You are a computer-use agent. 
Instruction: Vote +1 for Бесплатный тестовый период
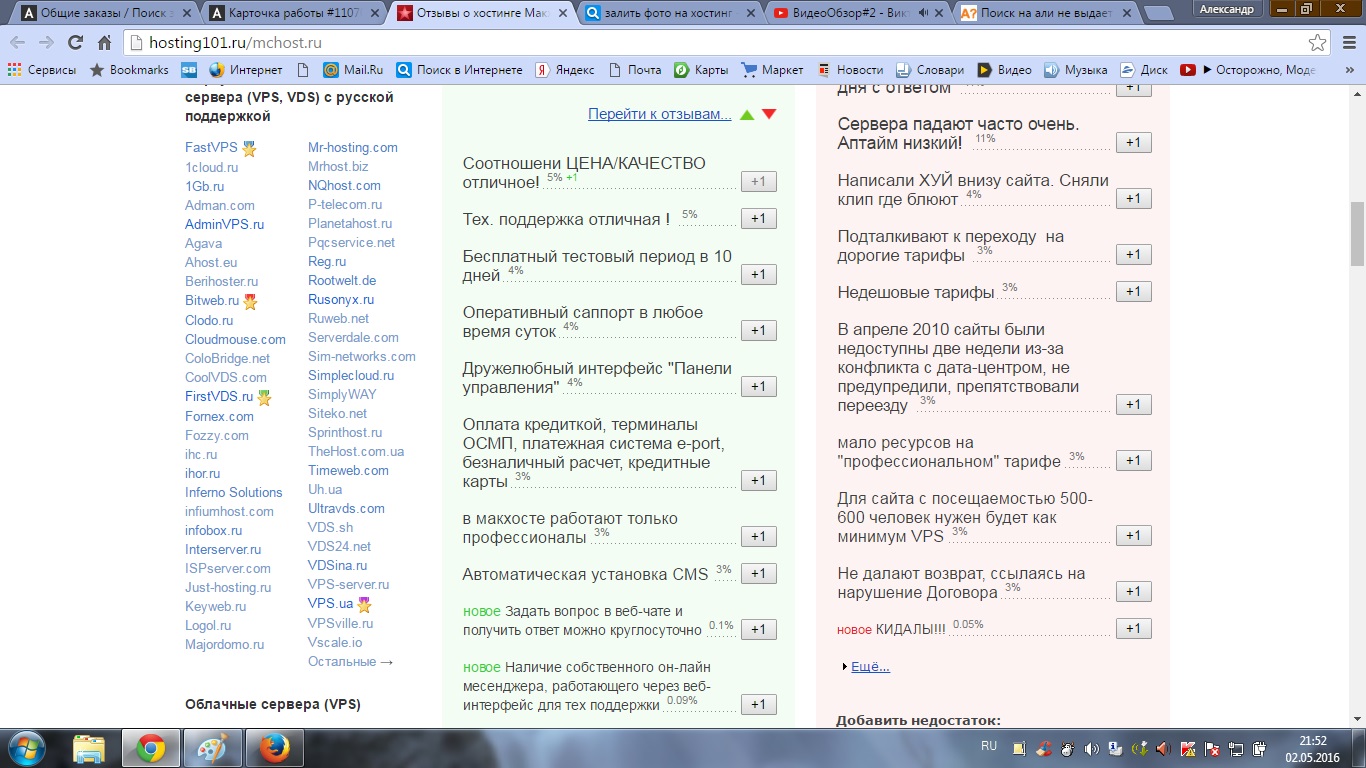(758, 274)
